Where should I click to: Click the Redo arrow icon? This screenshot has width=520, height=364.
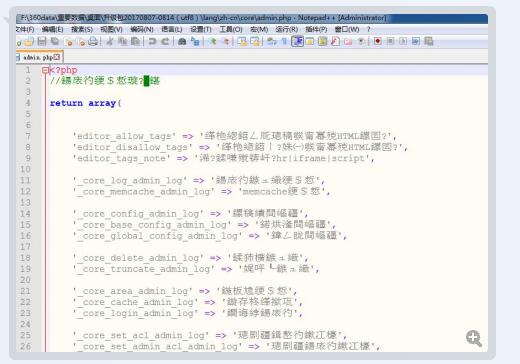[x=165, y=41]
